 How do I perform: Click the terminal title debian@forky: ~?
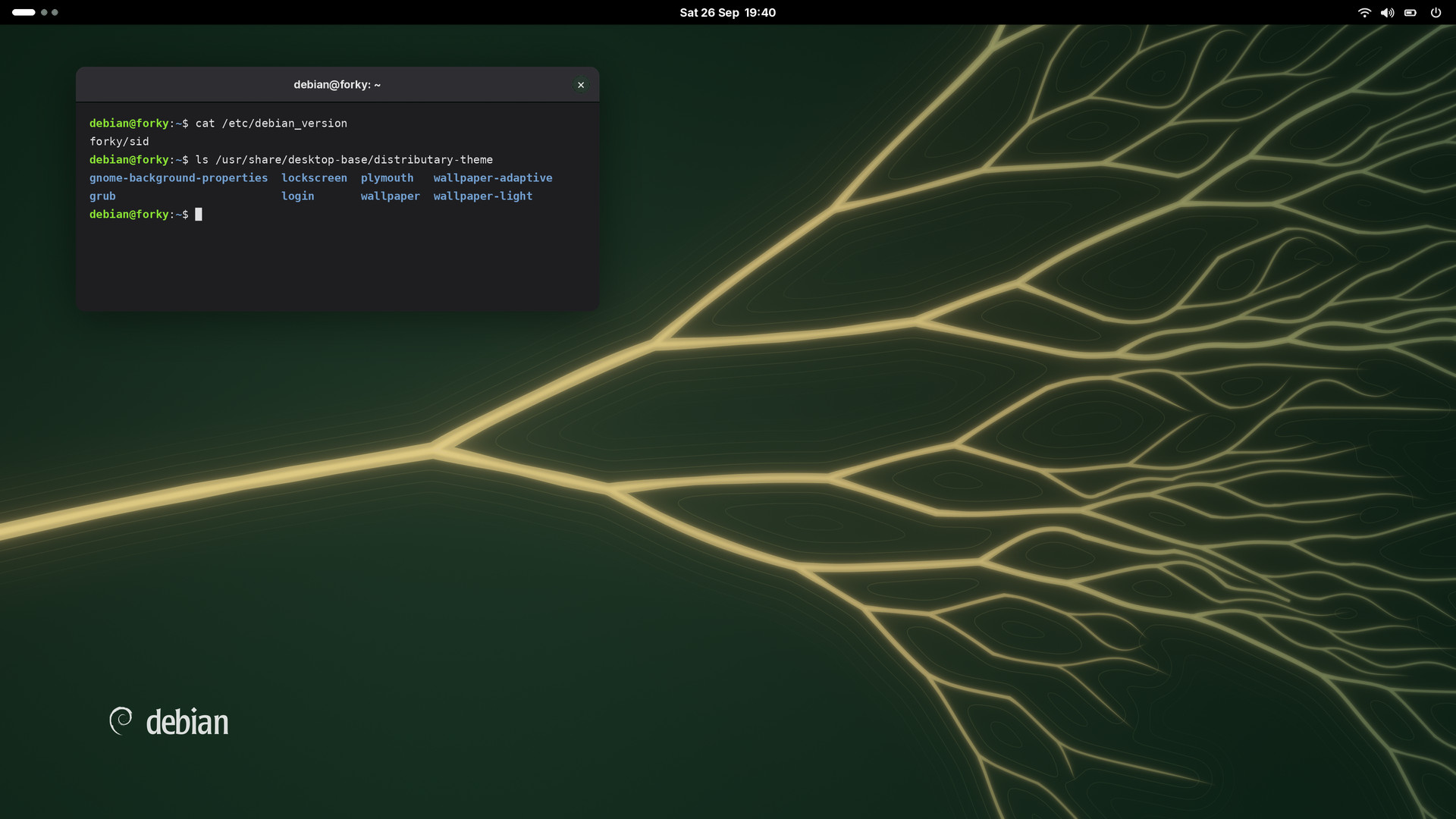tap(337, 85)
